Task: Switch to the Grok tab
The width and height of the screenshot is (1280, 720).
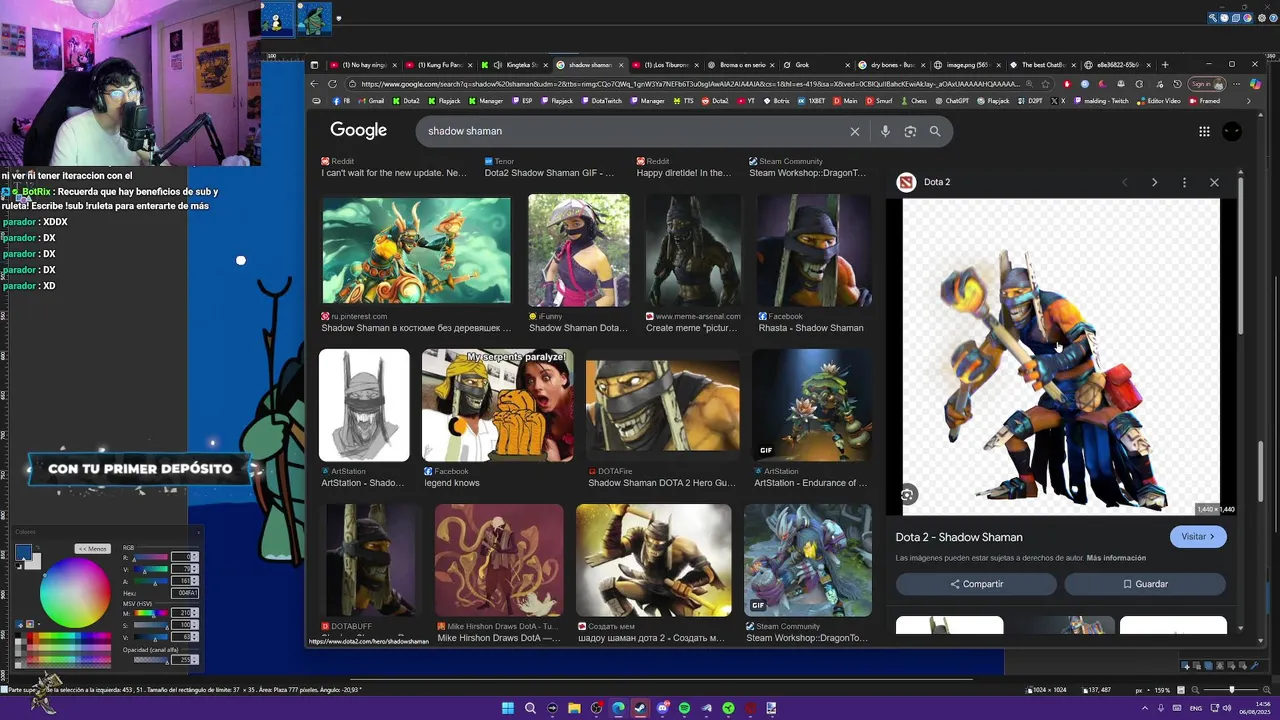Action: click(x=815, y=65)
